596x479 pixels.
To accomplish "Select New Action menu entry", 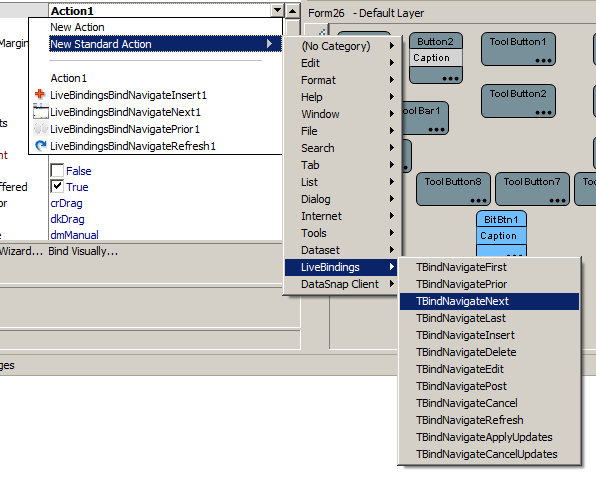I will pos(77,27).
